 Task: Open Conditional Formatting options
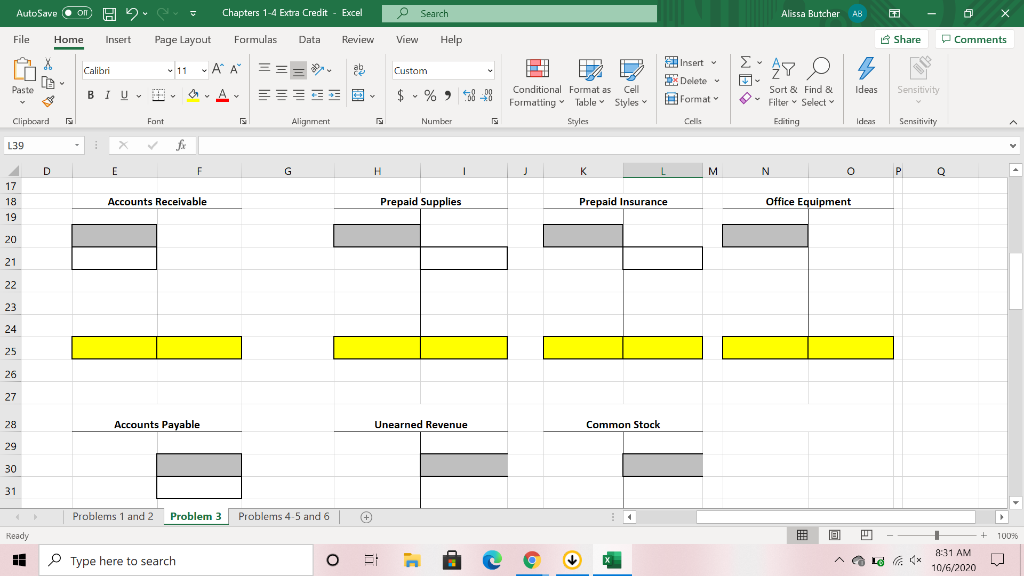pos(536,85)
